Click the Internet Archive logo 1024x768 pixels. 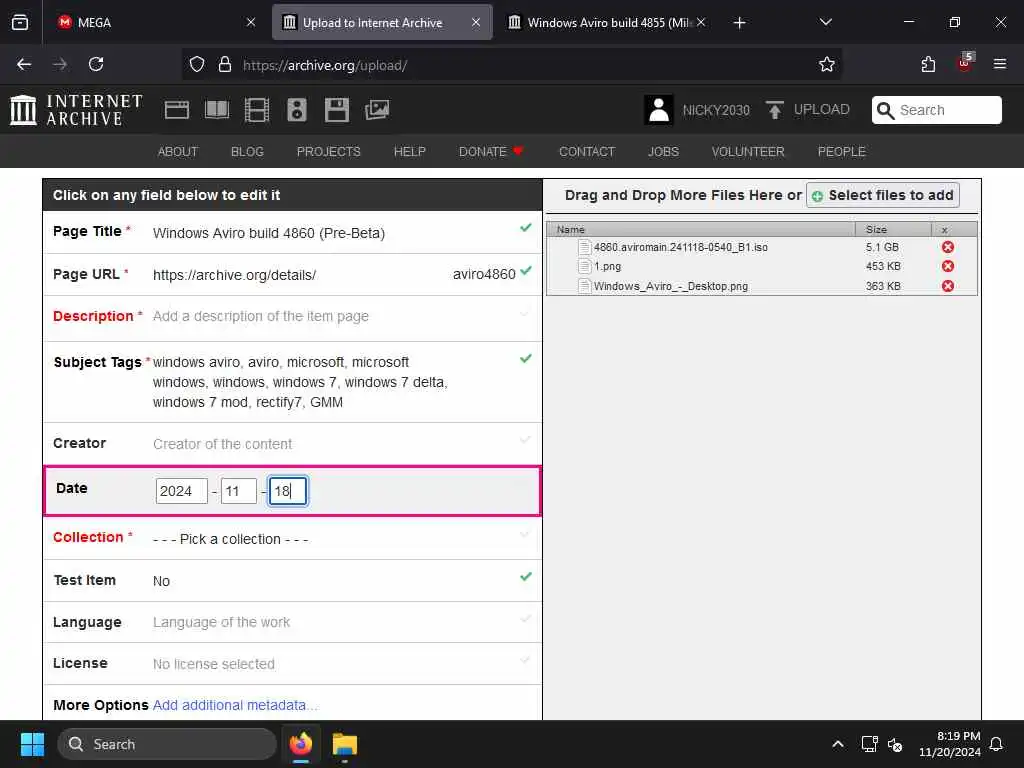pyautogui.click(x=76, y=110)
